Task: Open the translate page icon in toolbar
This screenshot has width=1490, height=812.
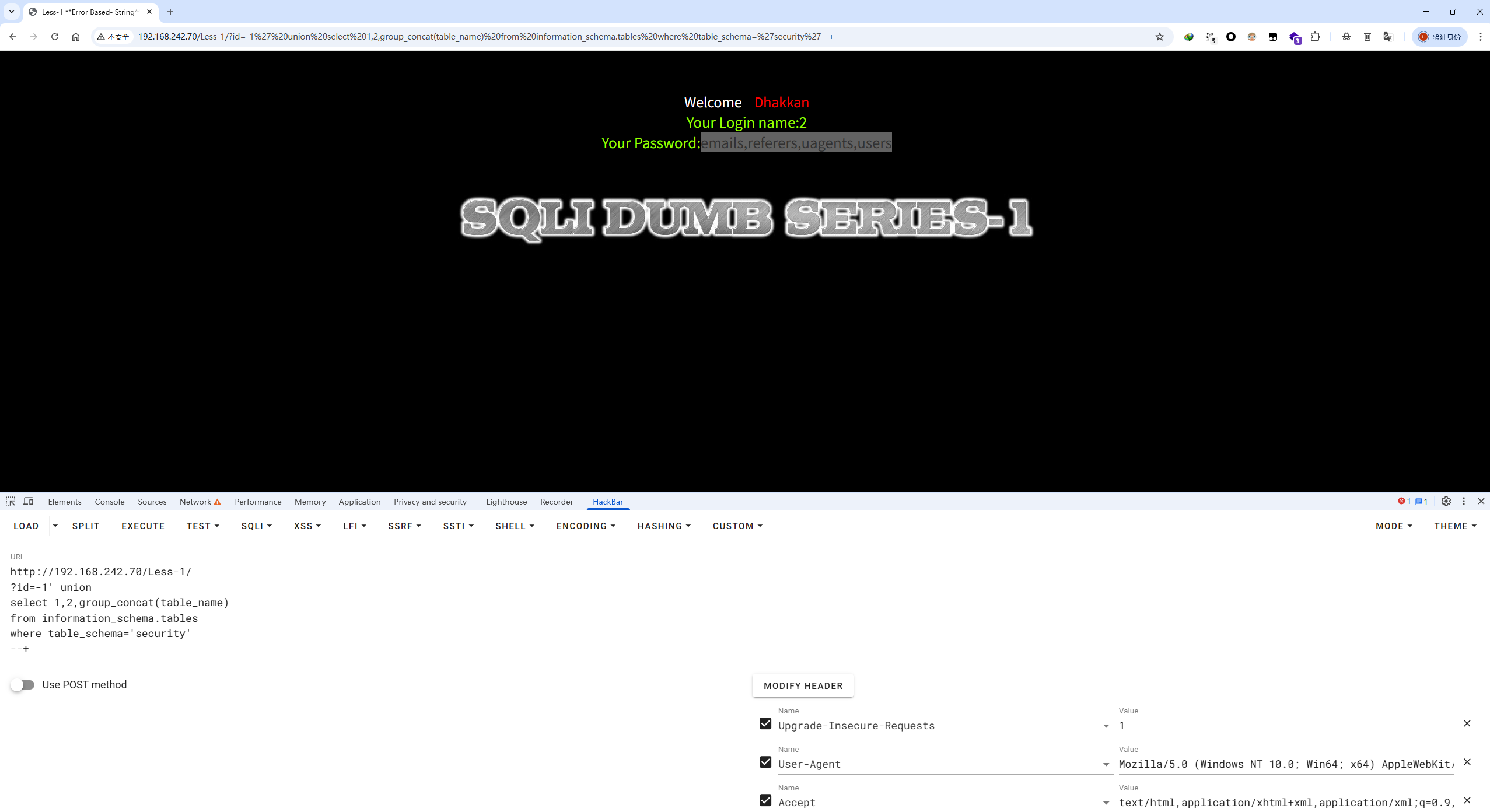Action: pyautogui.click(x=1388, y=37)
